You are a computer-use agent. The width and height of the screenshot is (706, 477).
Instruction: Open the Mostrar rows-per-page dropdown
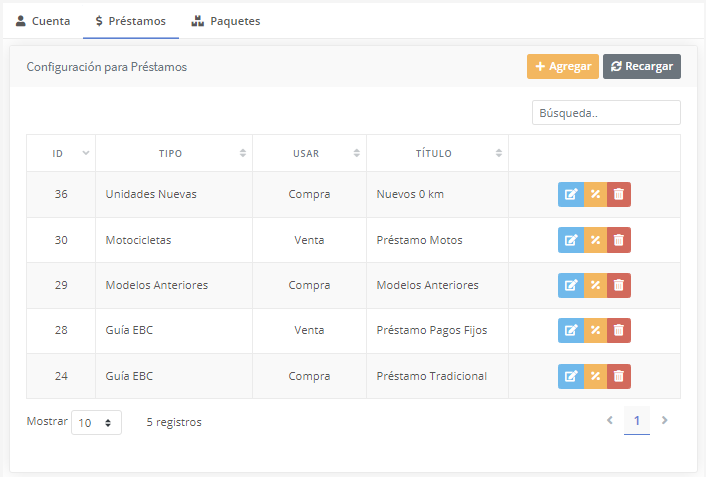point(96,422)
